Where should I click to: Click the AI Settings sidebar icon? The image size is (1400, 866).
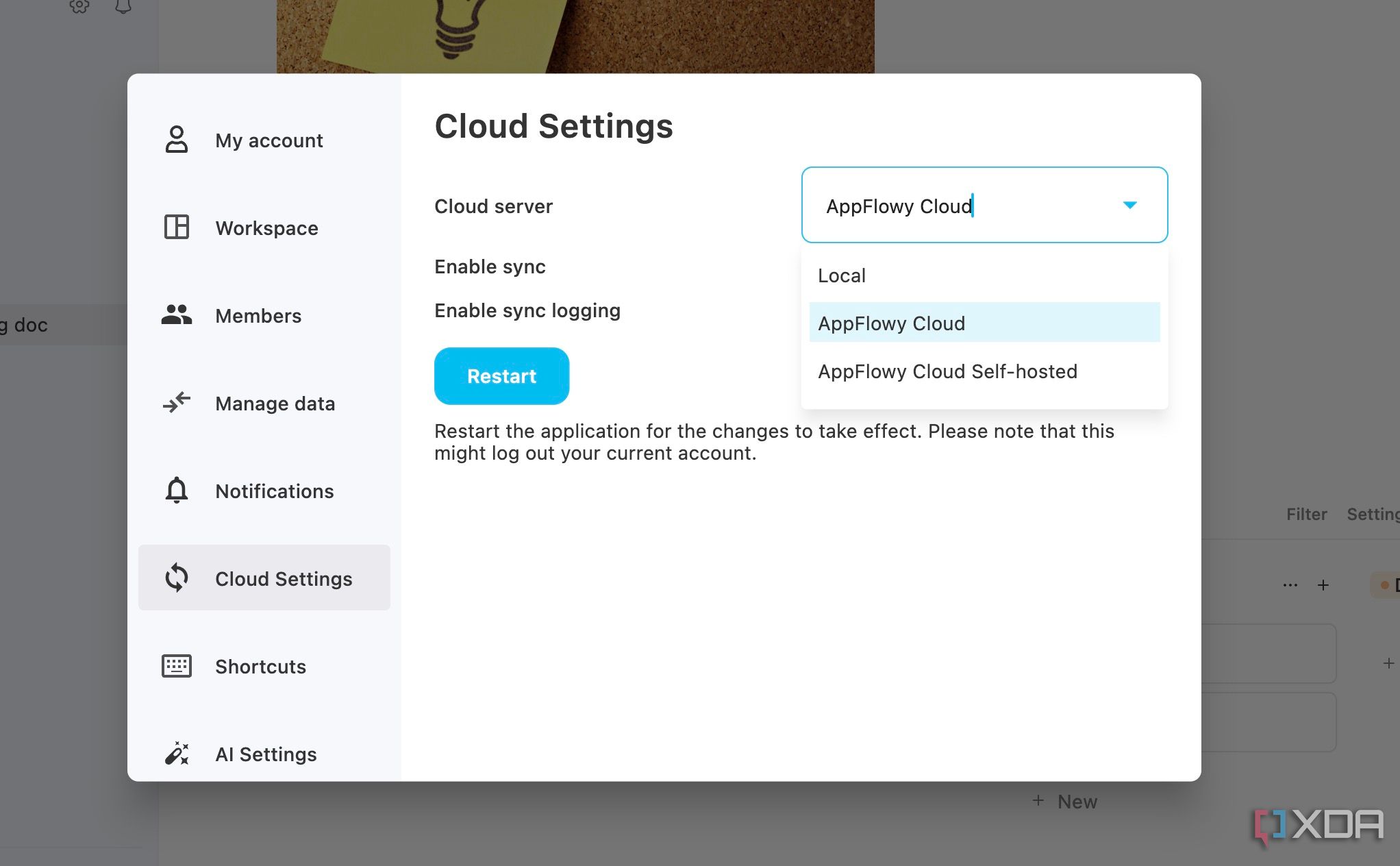pos(178,754)
